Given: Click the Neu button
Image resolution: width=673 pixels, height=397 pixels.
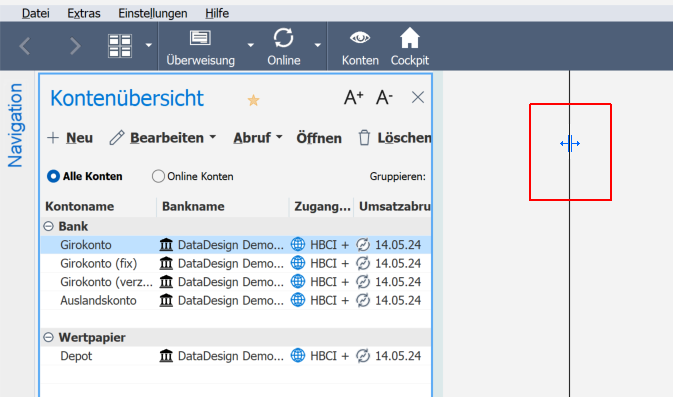Looking at the screenshot, I should point(70,138).
